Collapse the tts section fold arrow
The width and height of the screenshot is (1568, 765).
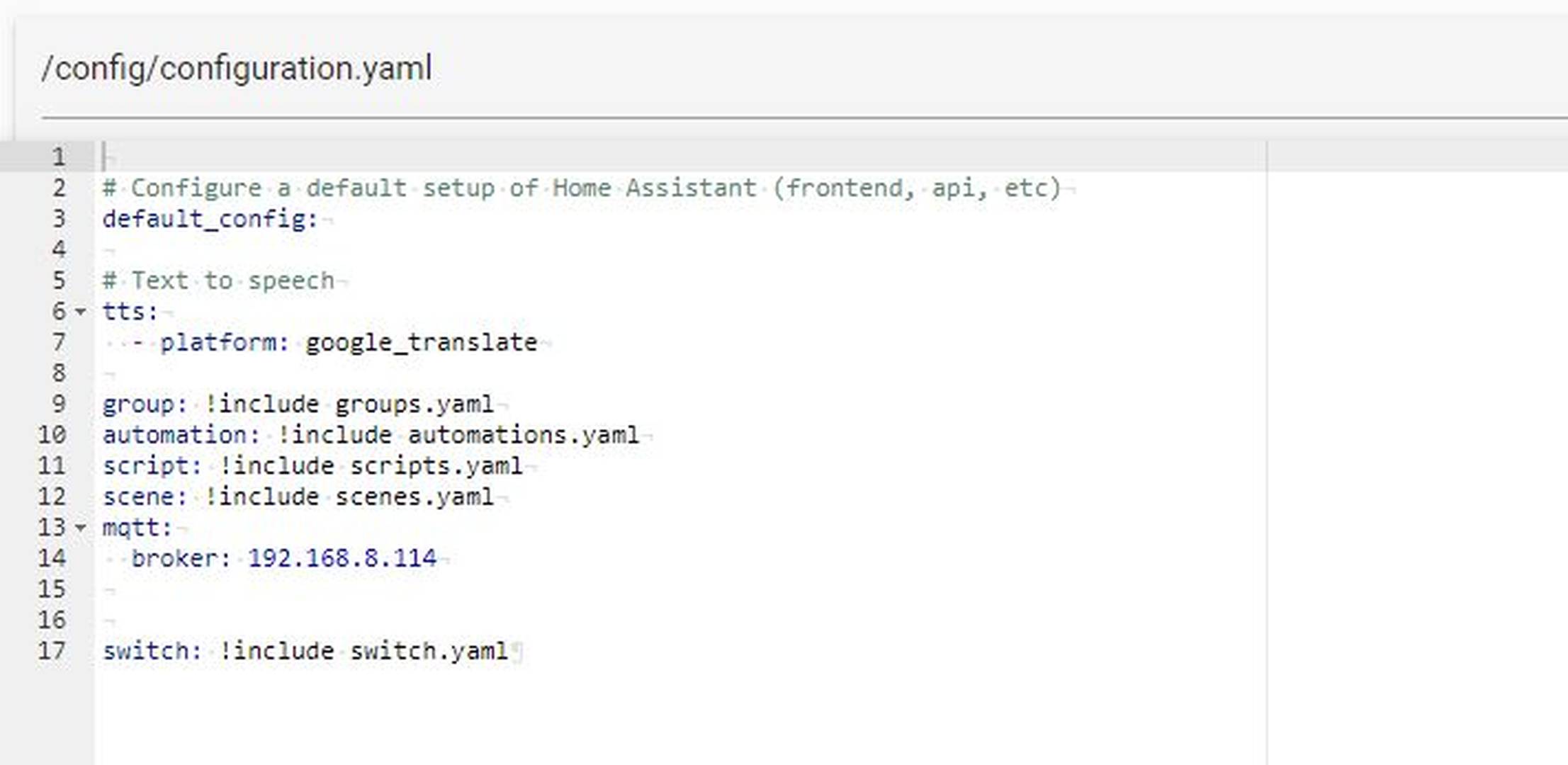pyautogui.click(x=81, y=312)
